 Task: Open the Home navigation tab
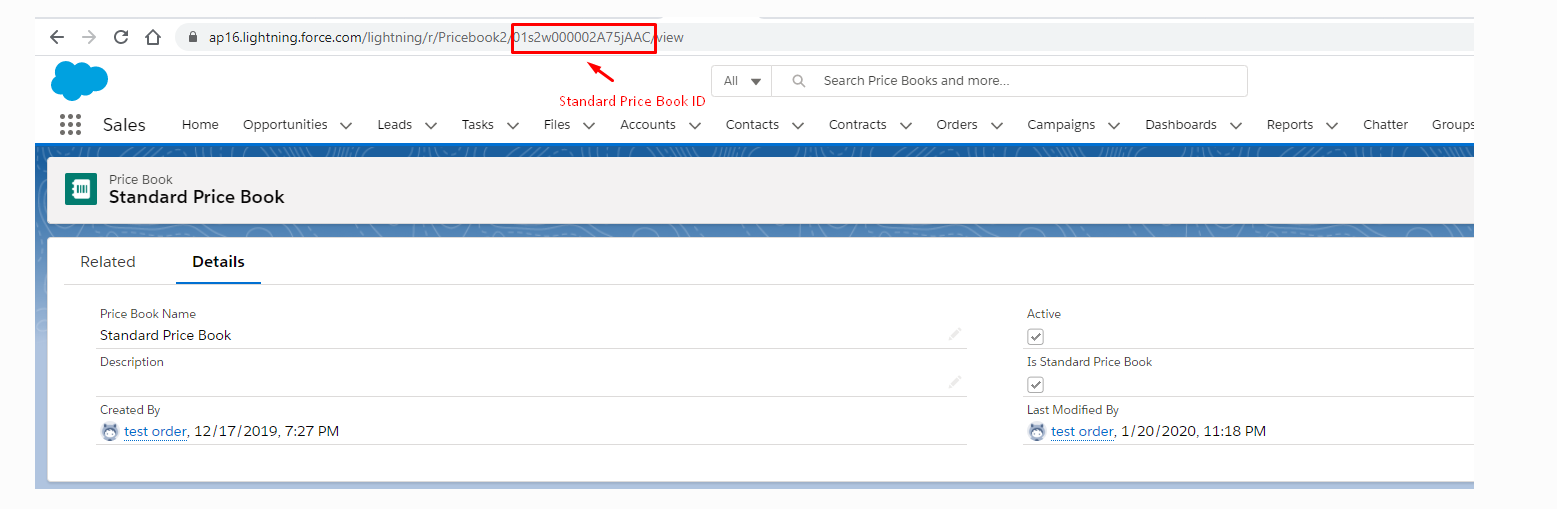click(x=200, y=125)
